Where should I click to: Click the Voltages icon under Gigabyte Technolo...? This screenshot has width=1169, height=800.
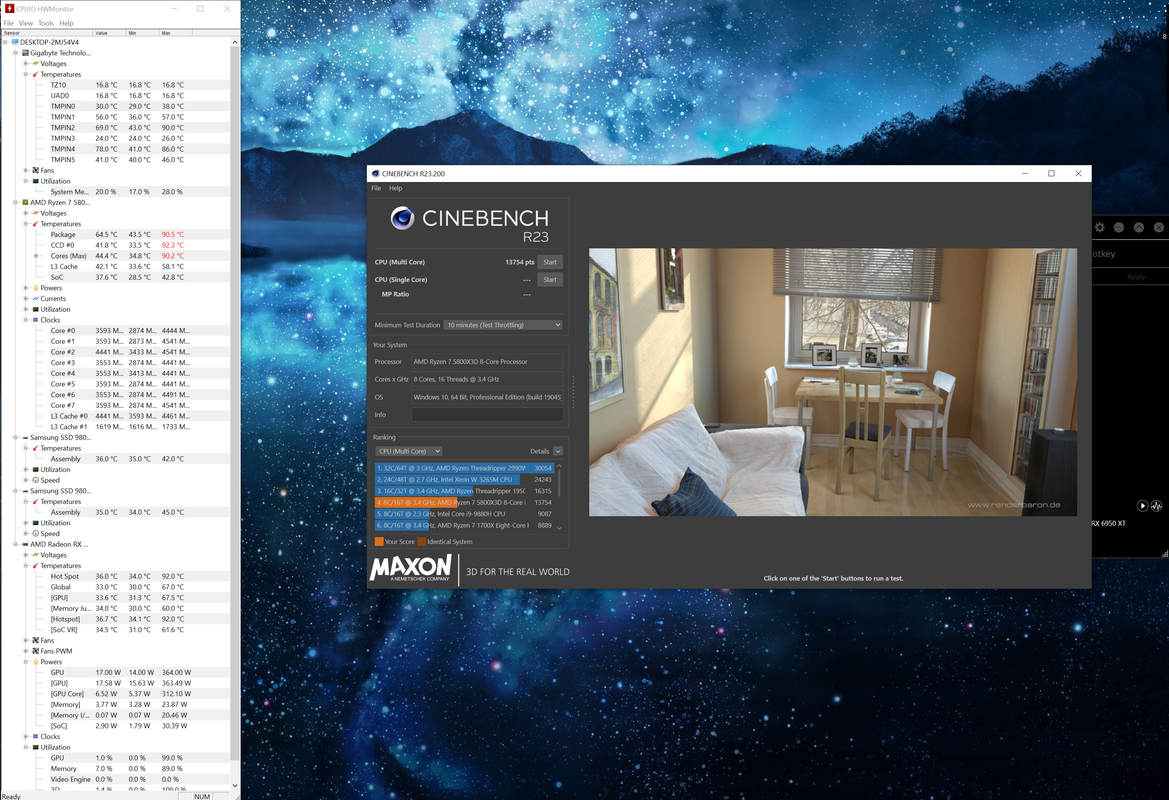[x=35, y=63]
